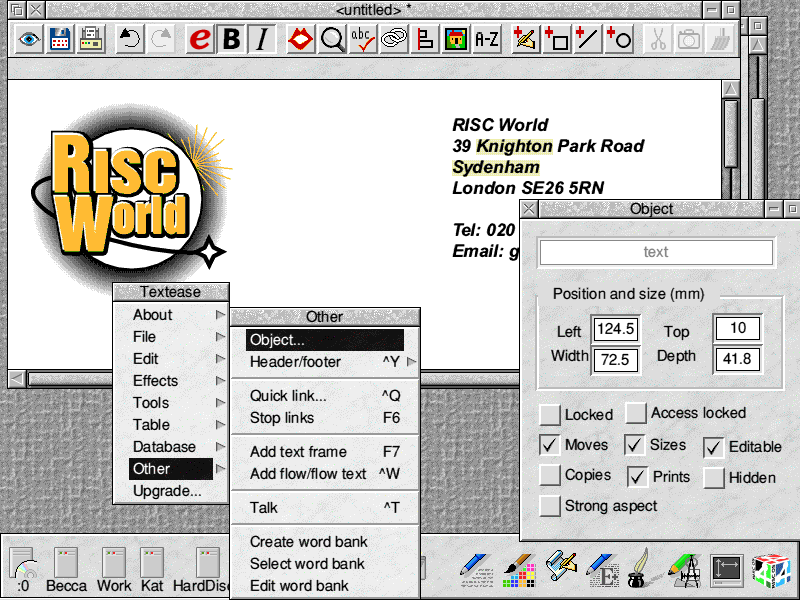Expand the Database submenu arrow
This screenshot has height=600, width=800.
click(220, 447)
